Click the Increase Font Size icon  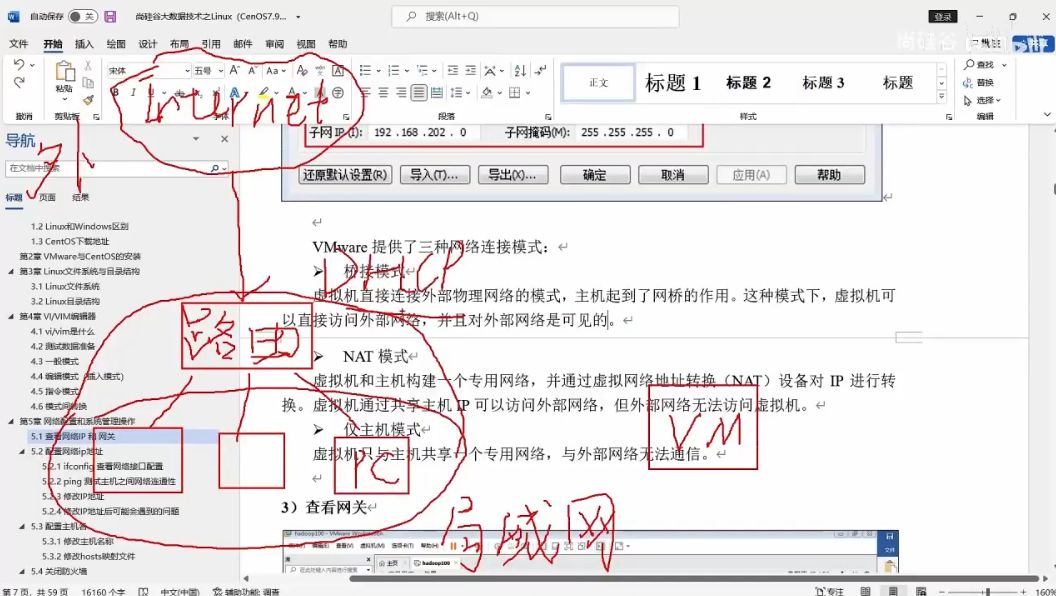(x=234, y=70)
